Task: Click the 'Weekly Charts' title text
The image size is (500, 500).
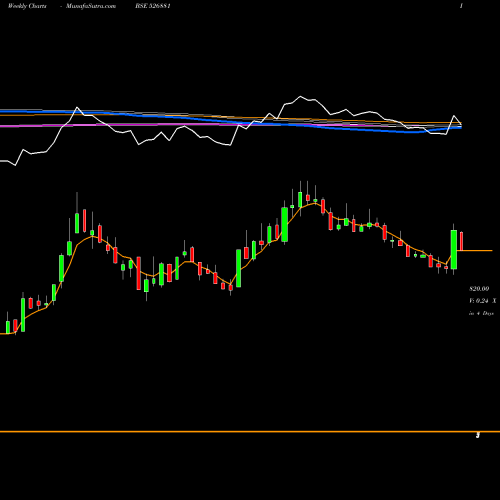Action: point(27,6)
